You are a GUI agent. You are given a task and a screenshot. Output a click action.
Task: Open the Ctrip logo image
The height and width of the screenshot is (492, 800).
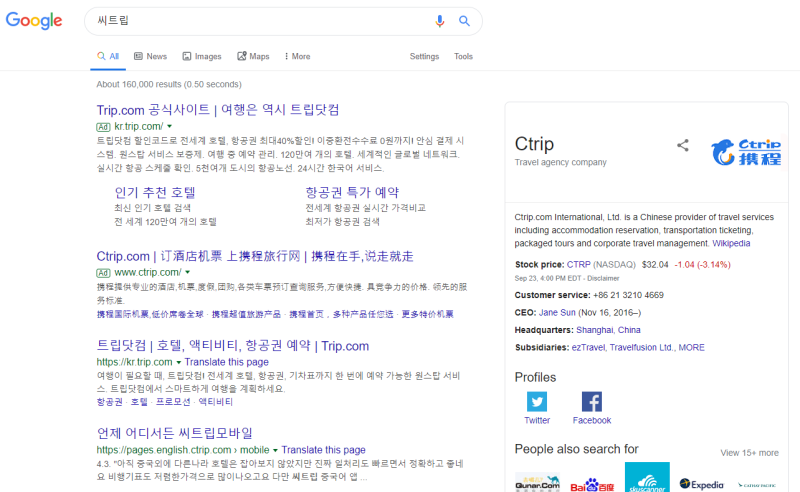tap(746, 152)
